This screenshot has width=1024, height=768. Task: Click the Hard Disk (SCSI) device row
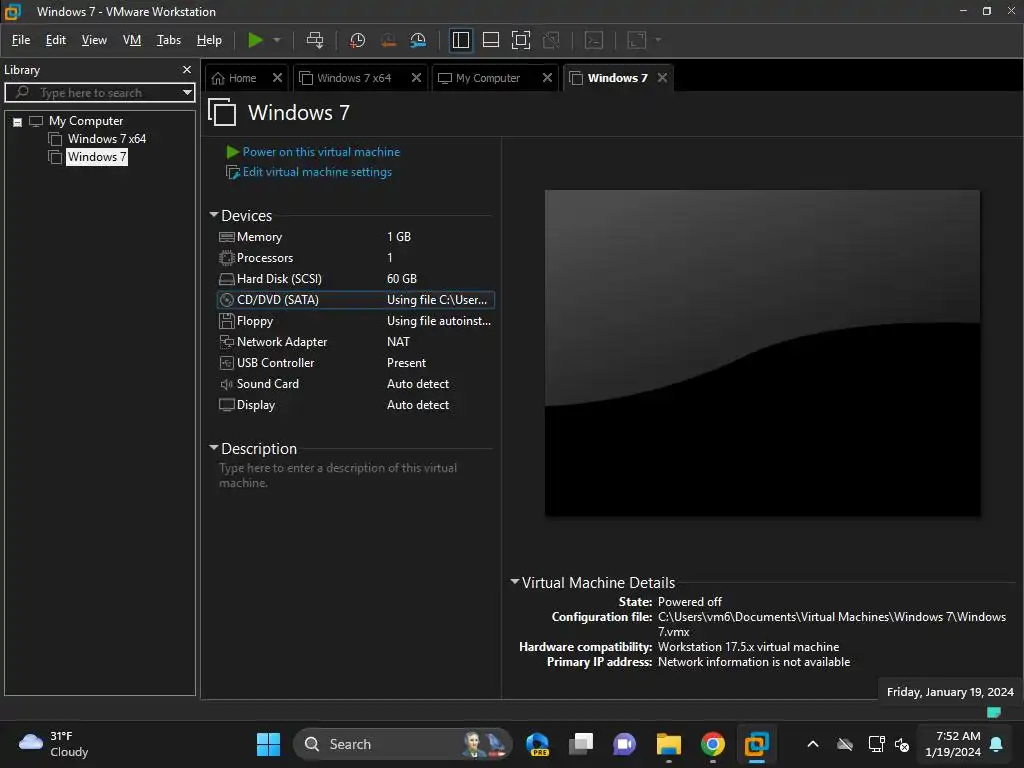(355, 279)
